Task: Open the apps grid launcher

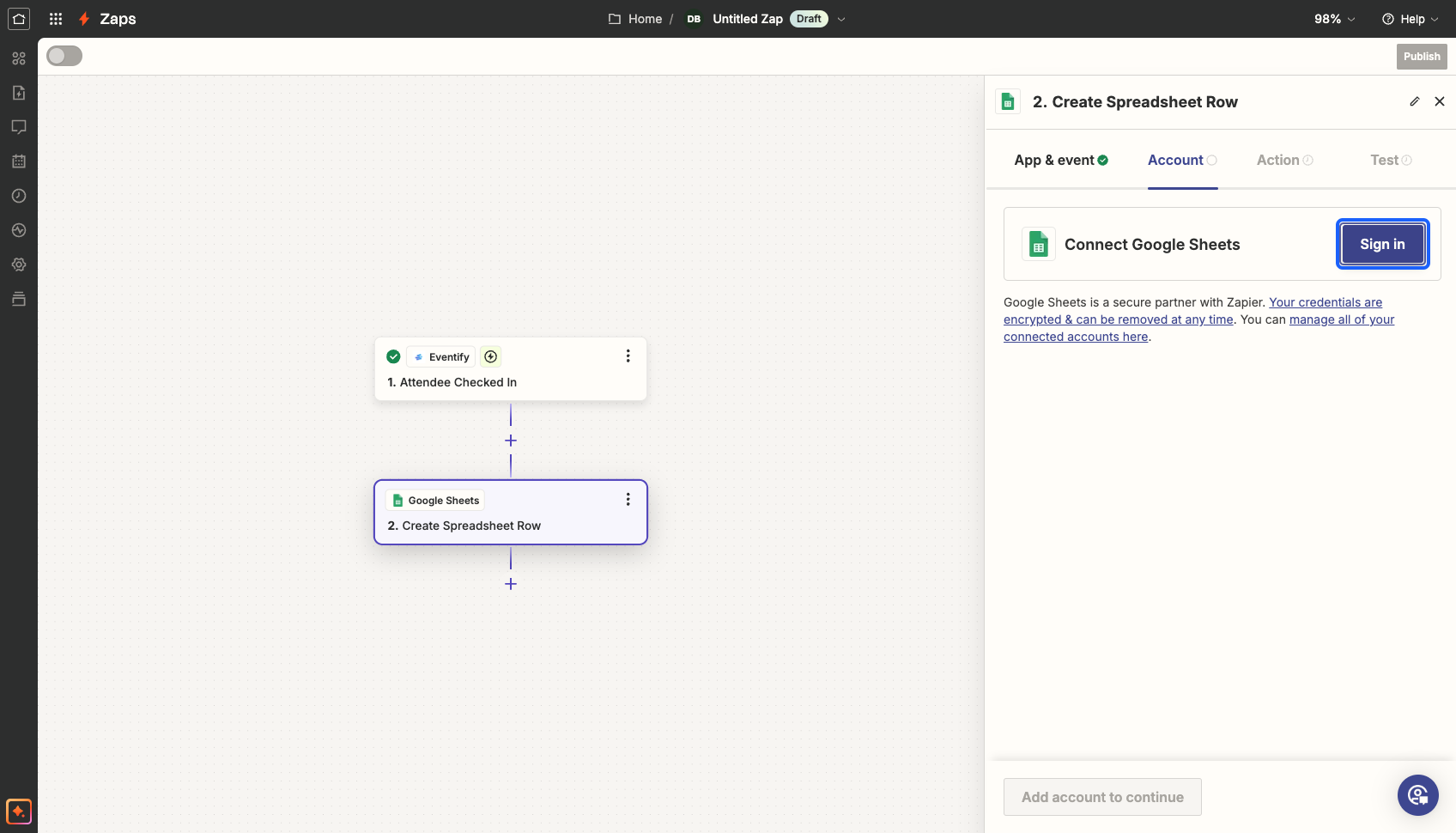Action: (x=56, y=19)
